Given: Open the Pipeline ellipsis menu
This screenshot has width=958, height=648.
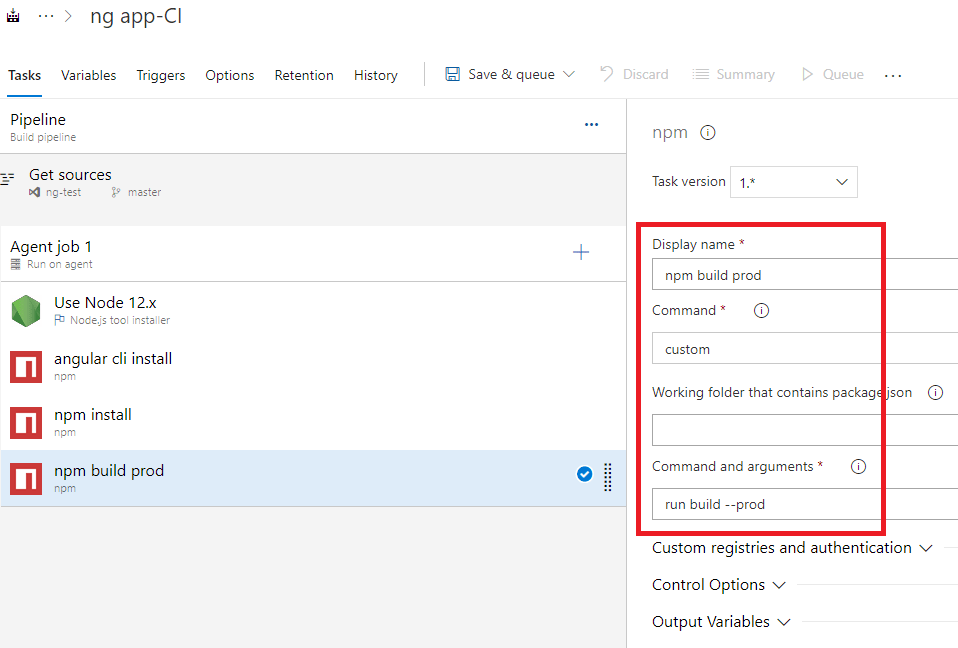Looking at the screenshot, I should 591,125.
